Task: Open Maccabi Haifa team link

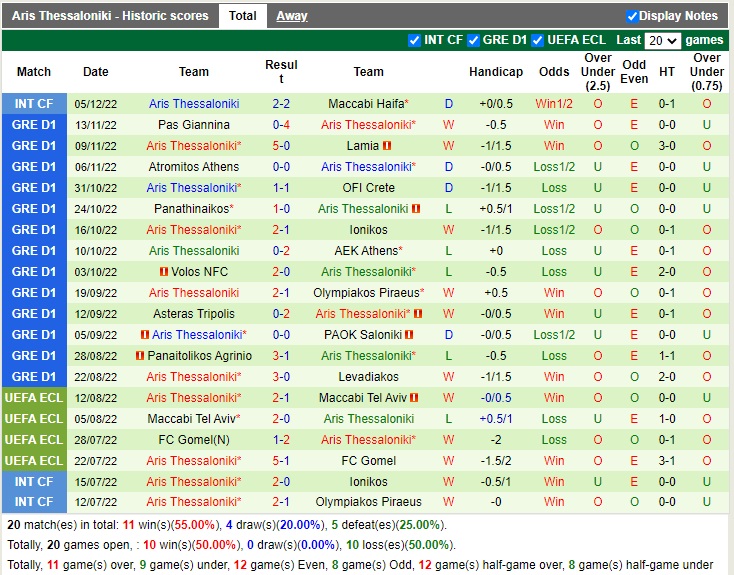Action: [x=366, y=104]
